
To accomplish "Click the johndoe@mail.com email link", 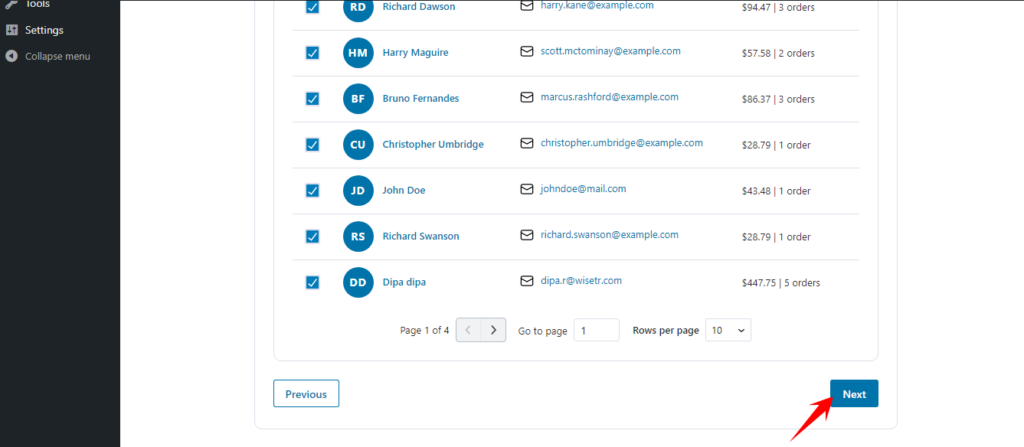I will [583, 189].
